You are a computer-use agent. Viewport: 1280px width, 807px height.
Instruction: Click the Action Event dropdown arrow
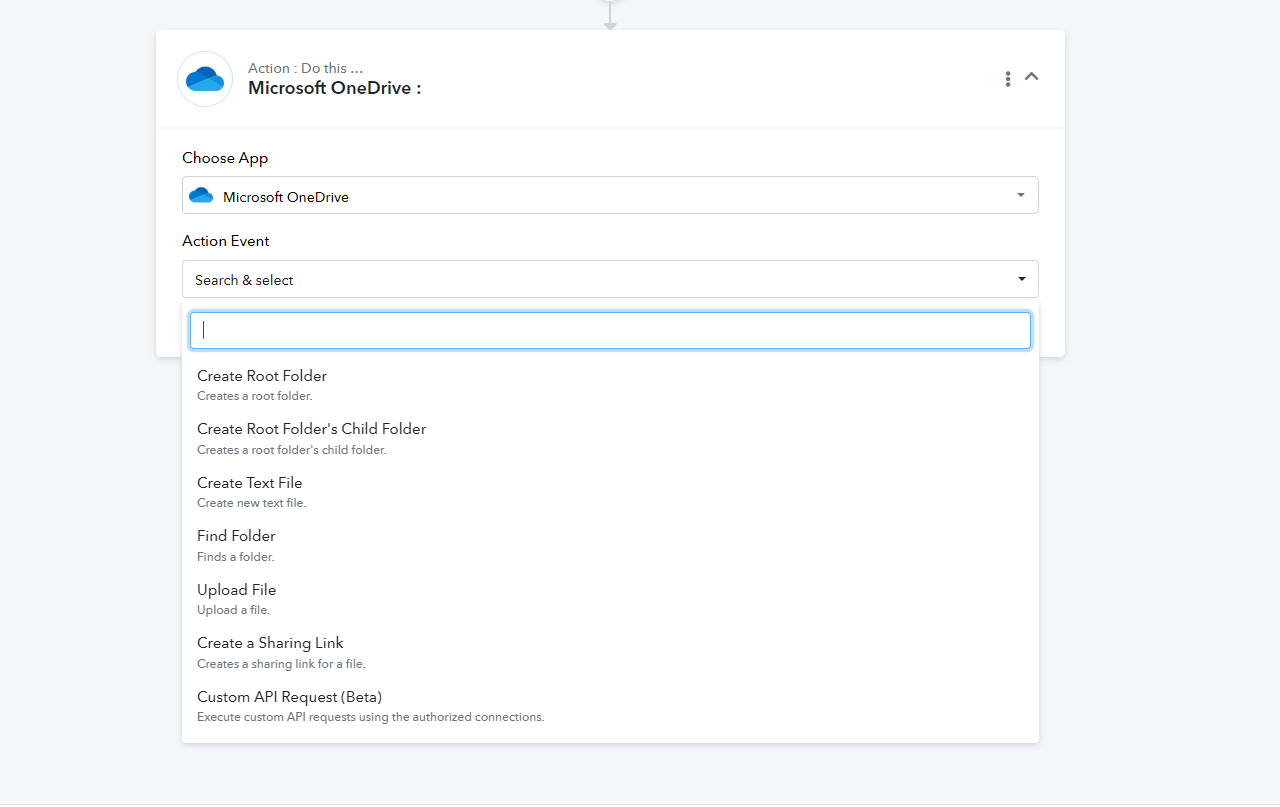tap(1022, 280)
